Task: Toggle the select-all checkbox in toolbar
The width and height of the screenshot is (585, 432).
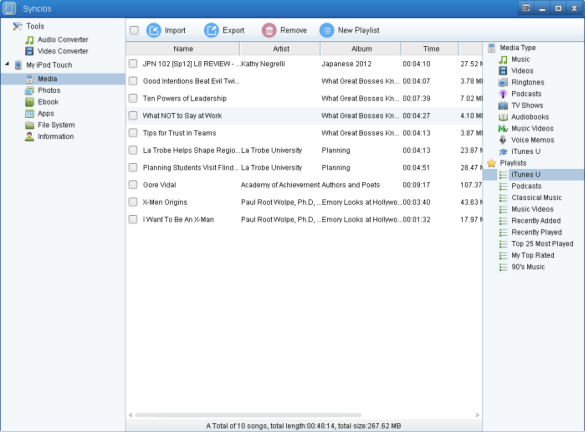Action: [134, 30]
